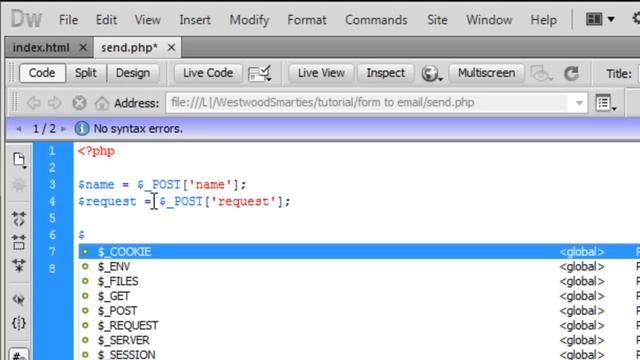Image resolution: width=640 pixels, height=360 pixels.
Task: Toggle Live View mode
Action: click(321, 73)
